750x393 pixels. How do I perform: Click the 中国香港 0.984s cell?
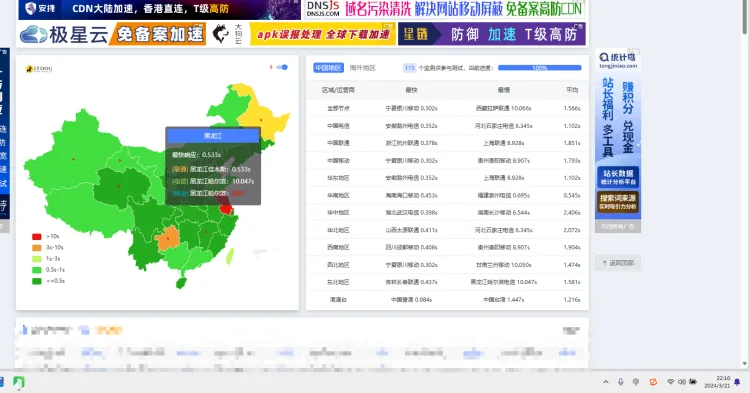coord(411,300)
